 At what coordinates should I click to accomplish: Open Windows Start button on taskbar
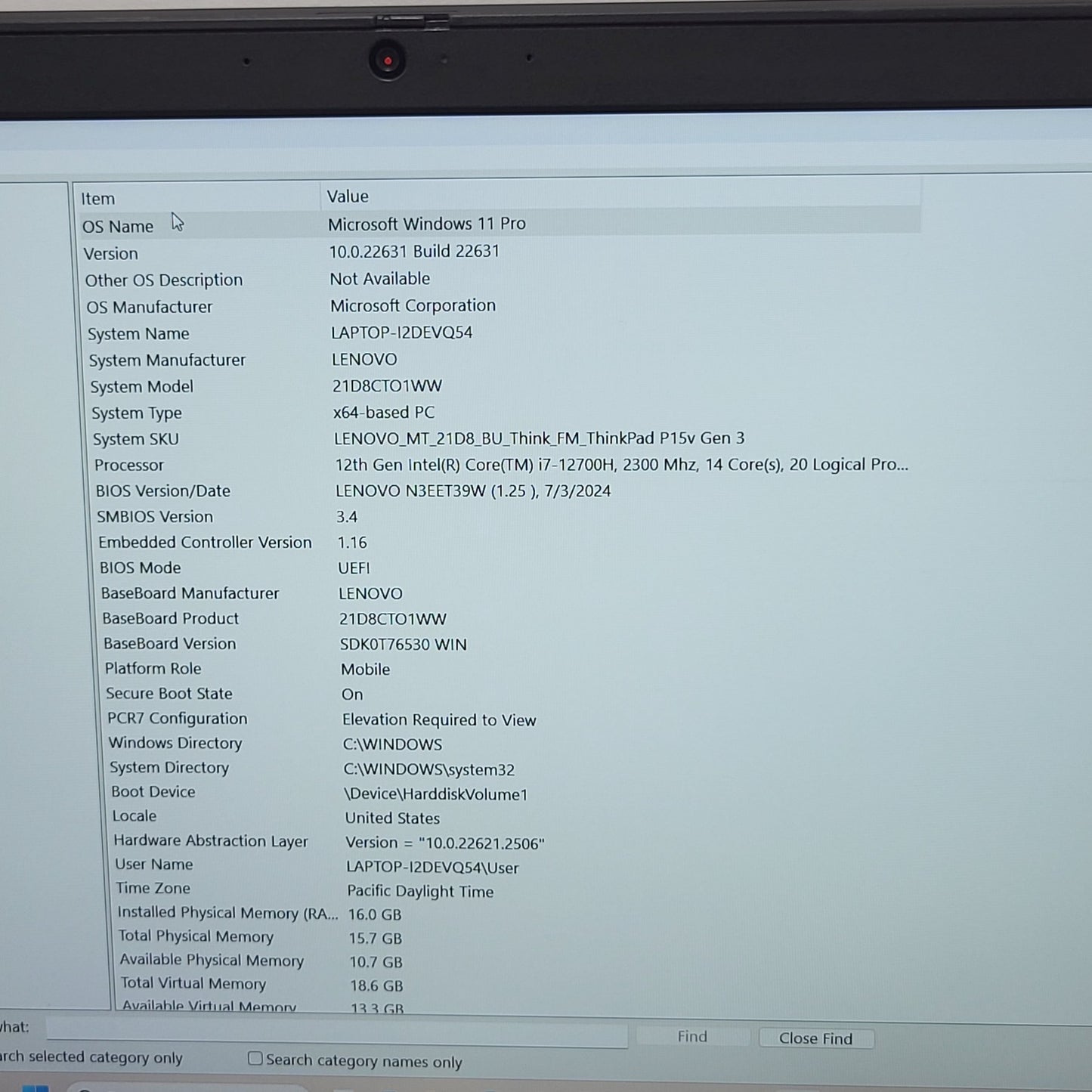[x=35, y=1088]
